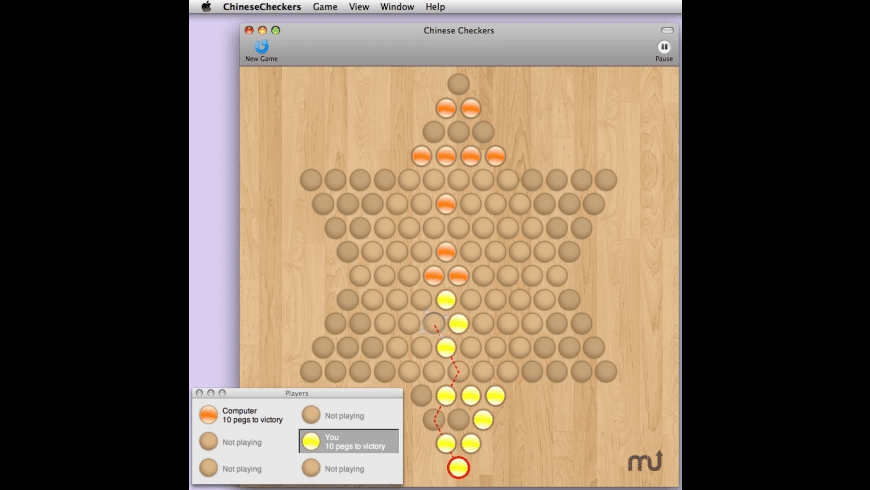Screen dimensions: 870x490
Task: Select the red-circled yellow peg at bottom tip
Action: tap(458, 467)
